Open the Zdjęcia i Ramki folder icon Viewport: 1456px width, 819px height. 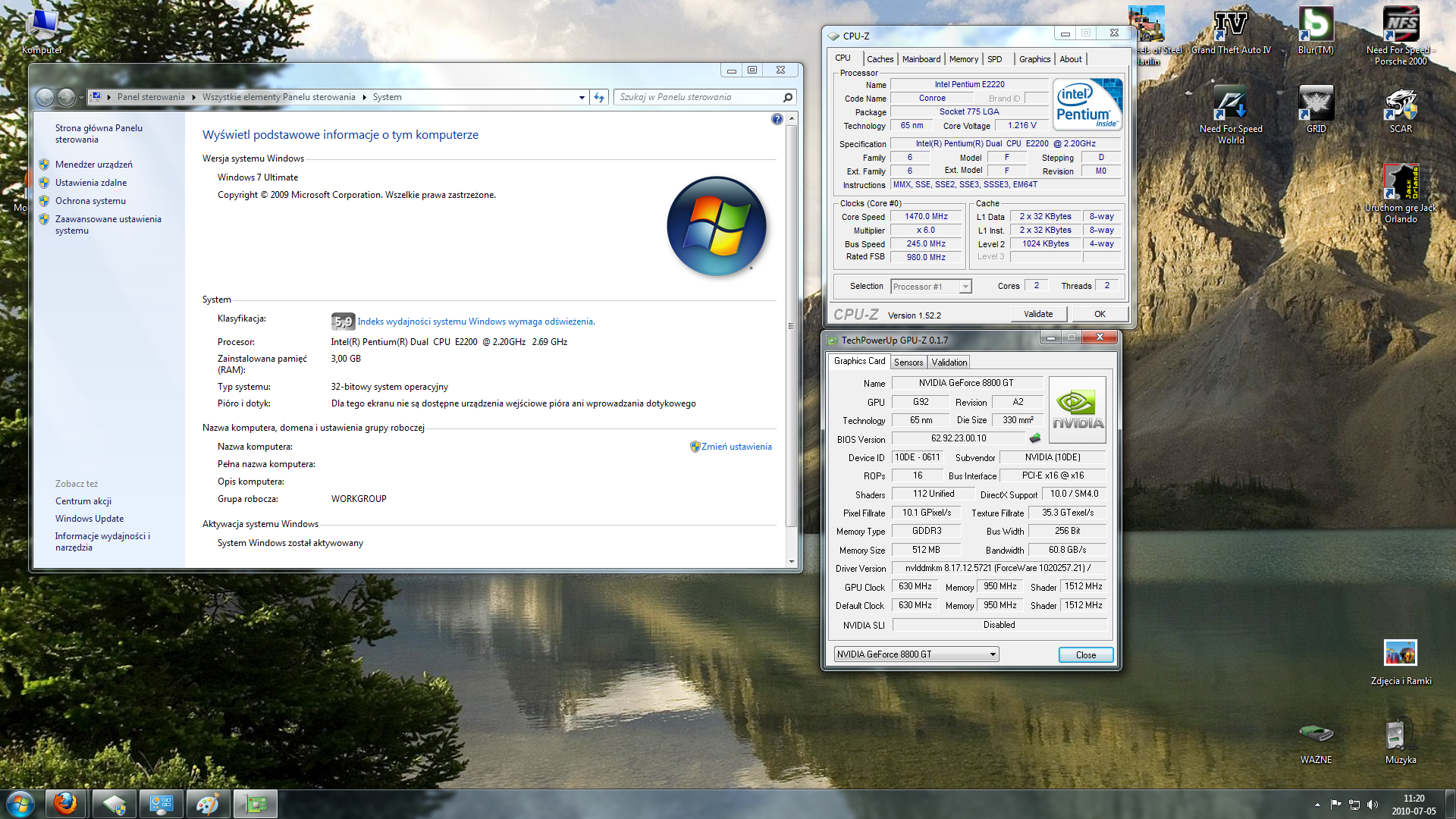pyautogui.click(x=1401, y=662)
